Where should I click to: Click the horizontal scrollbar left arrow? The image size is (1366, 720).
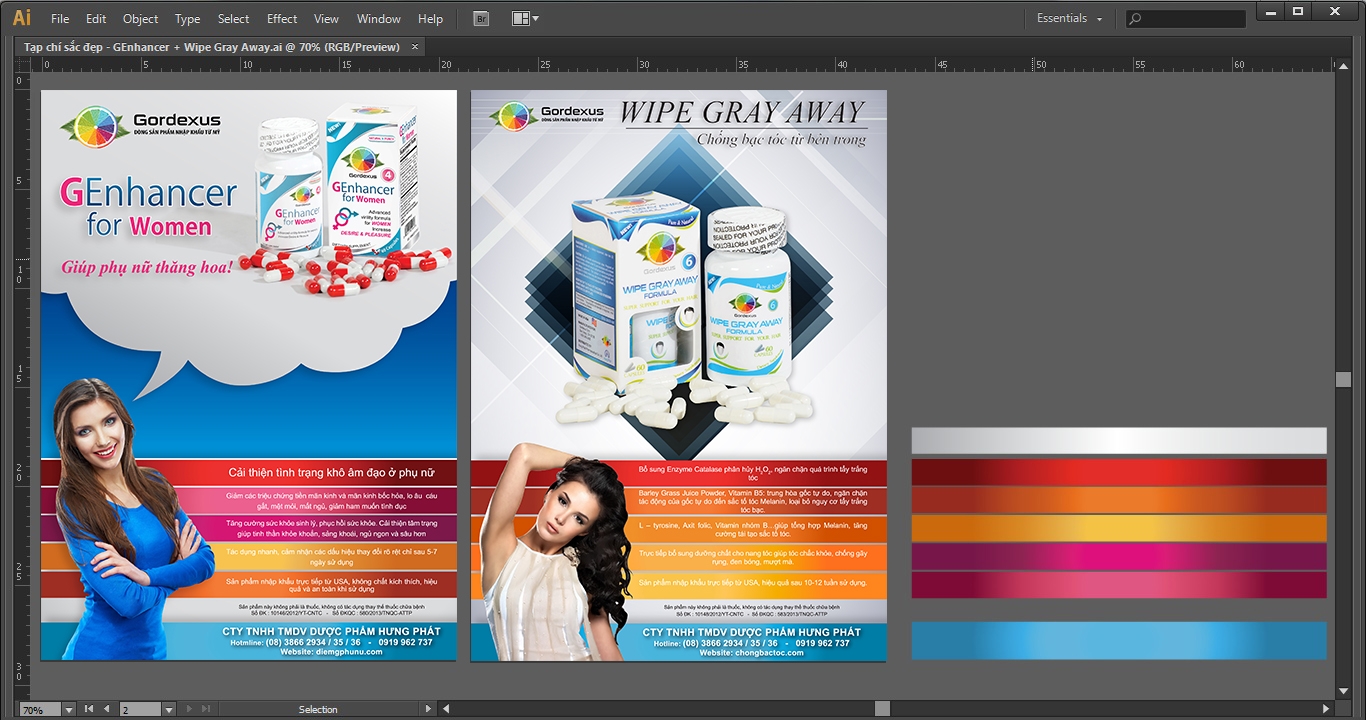coord(445,709)
